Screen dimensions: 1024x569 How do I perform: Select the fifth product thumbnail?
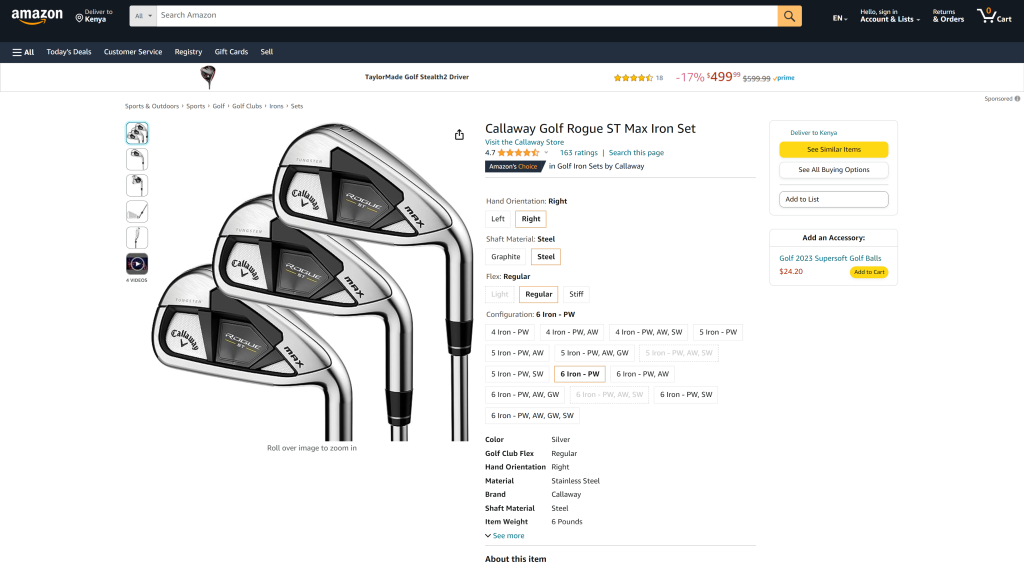(x=137, y=238)
